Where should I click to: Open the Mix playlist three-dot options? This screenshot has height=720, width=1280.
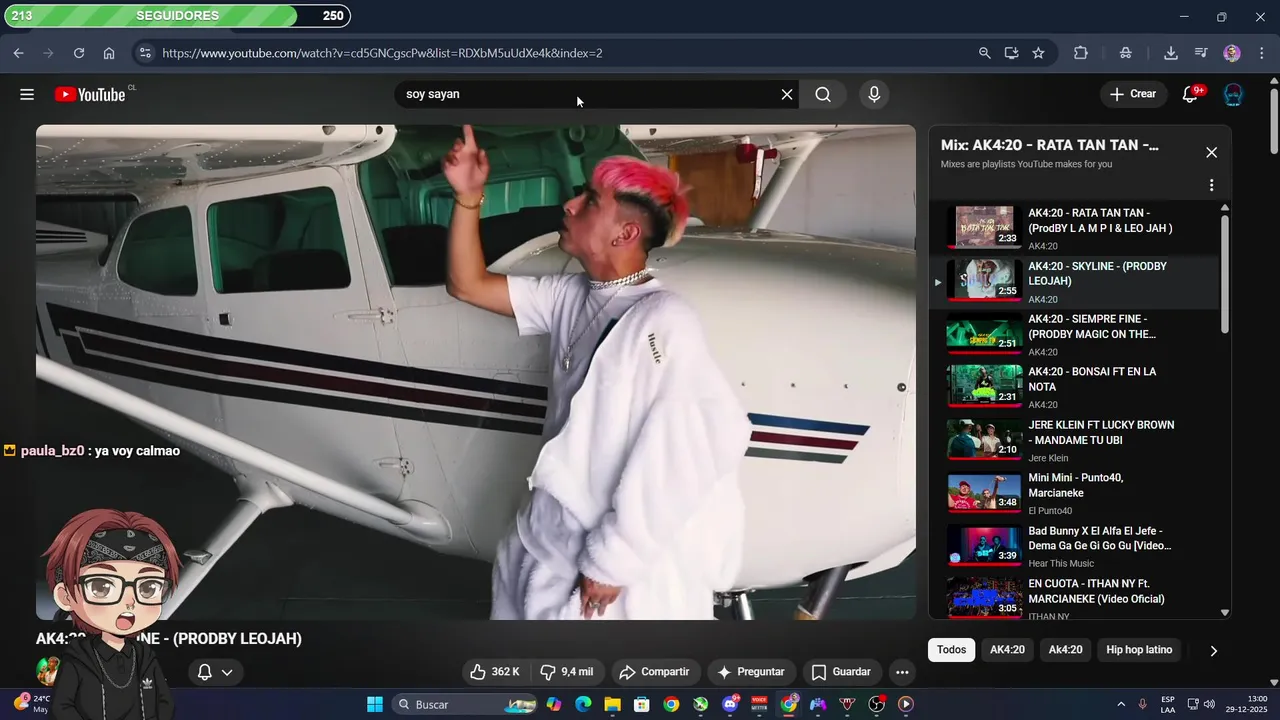1211,185
